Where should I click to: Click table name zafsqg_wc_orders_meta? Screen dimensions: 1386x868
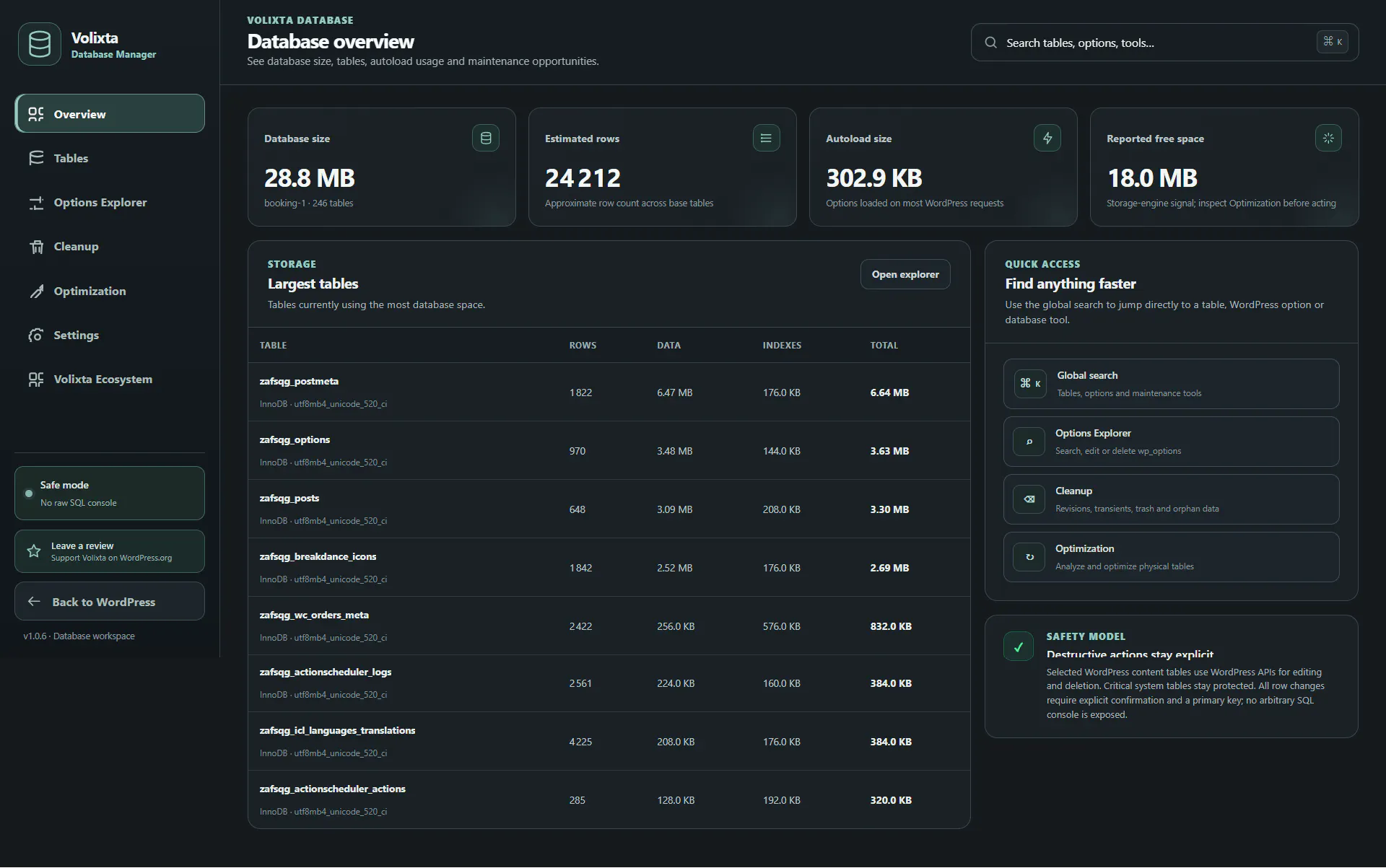[x=314, y=615]
